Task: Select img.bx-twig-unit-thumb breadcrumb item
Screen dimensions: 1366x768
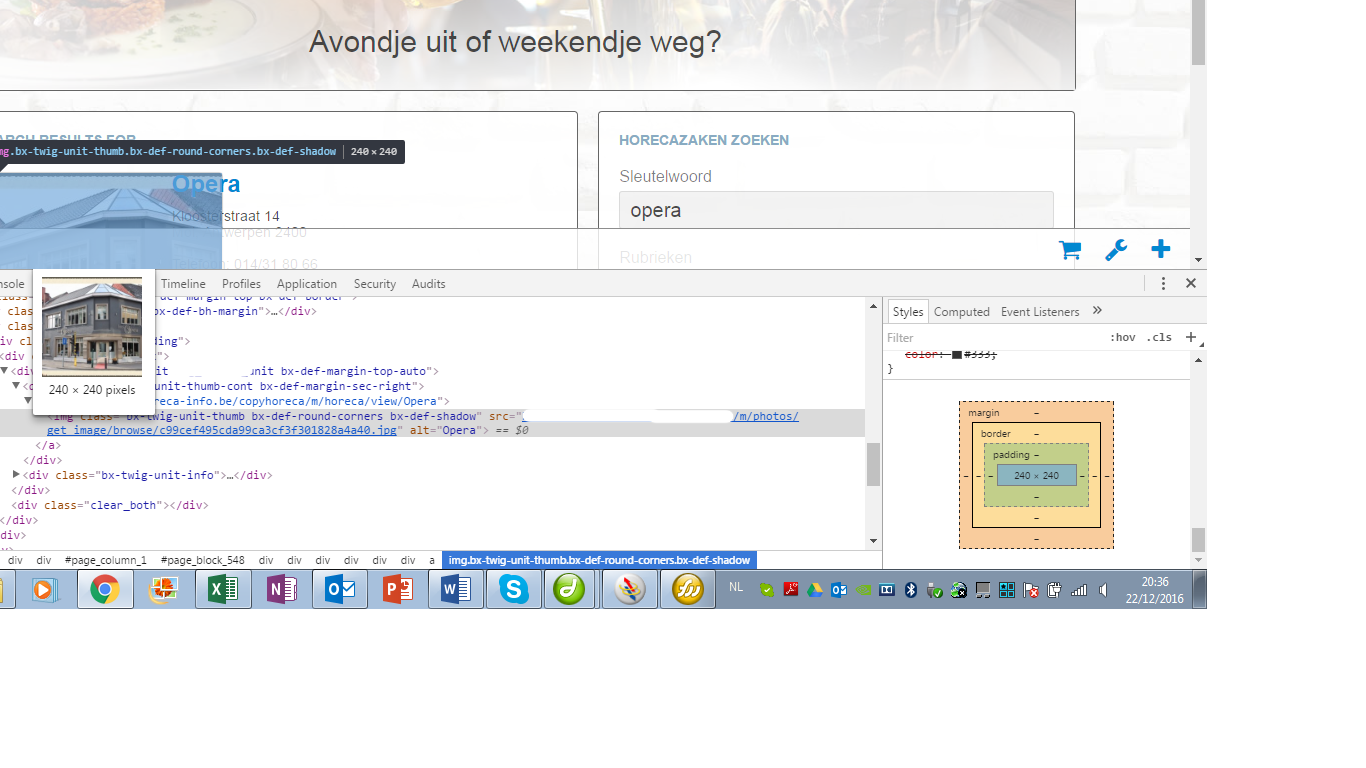Action: [x=599, y=561]
